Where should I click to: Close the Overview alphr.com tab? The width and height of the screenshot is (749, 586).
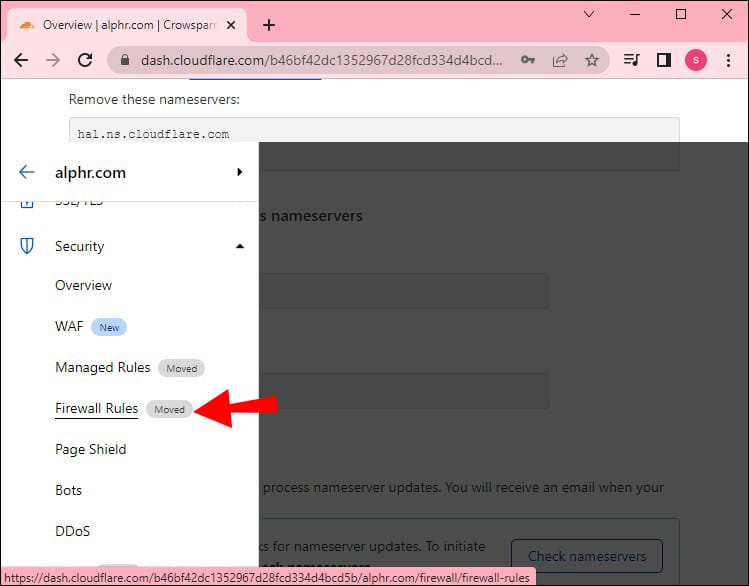(231, 25)
